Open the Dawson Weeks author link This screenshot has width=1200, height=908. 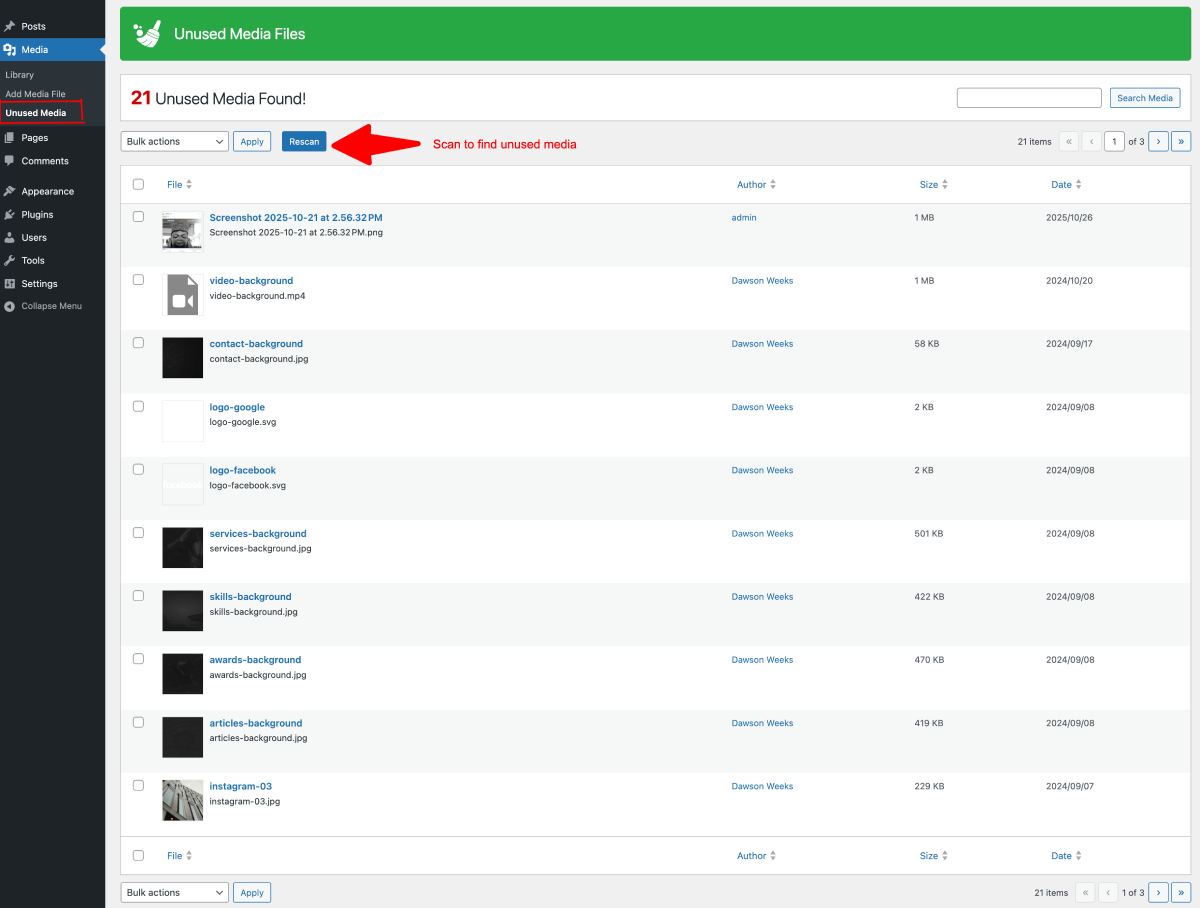[762, 280]
